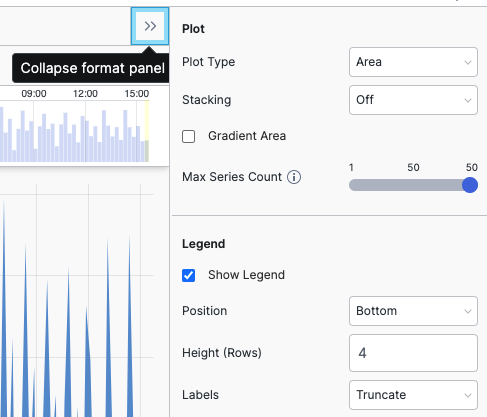Click the 12:00 mark on timeline minimap

point(85,94)
